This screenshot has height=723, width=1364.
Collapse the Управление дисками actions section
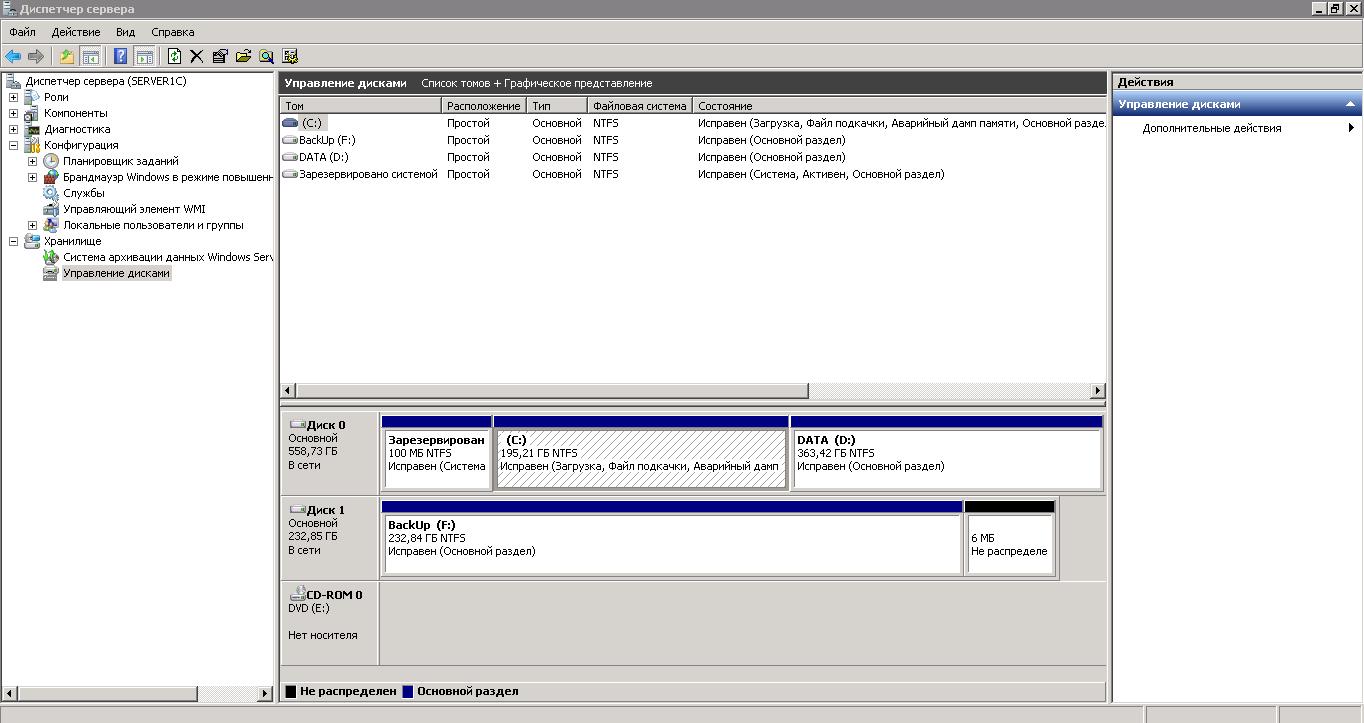pos(1350,104)
